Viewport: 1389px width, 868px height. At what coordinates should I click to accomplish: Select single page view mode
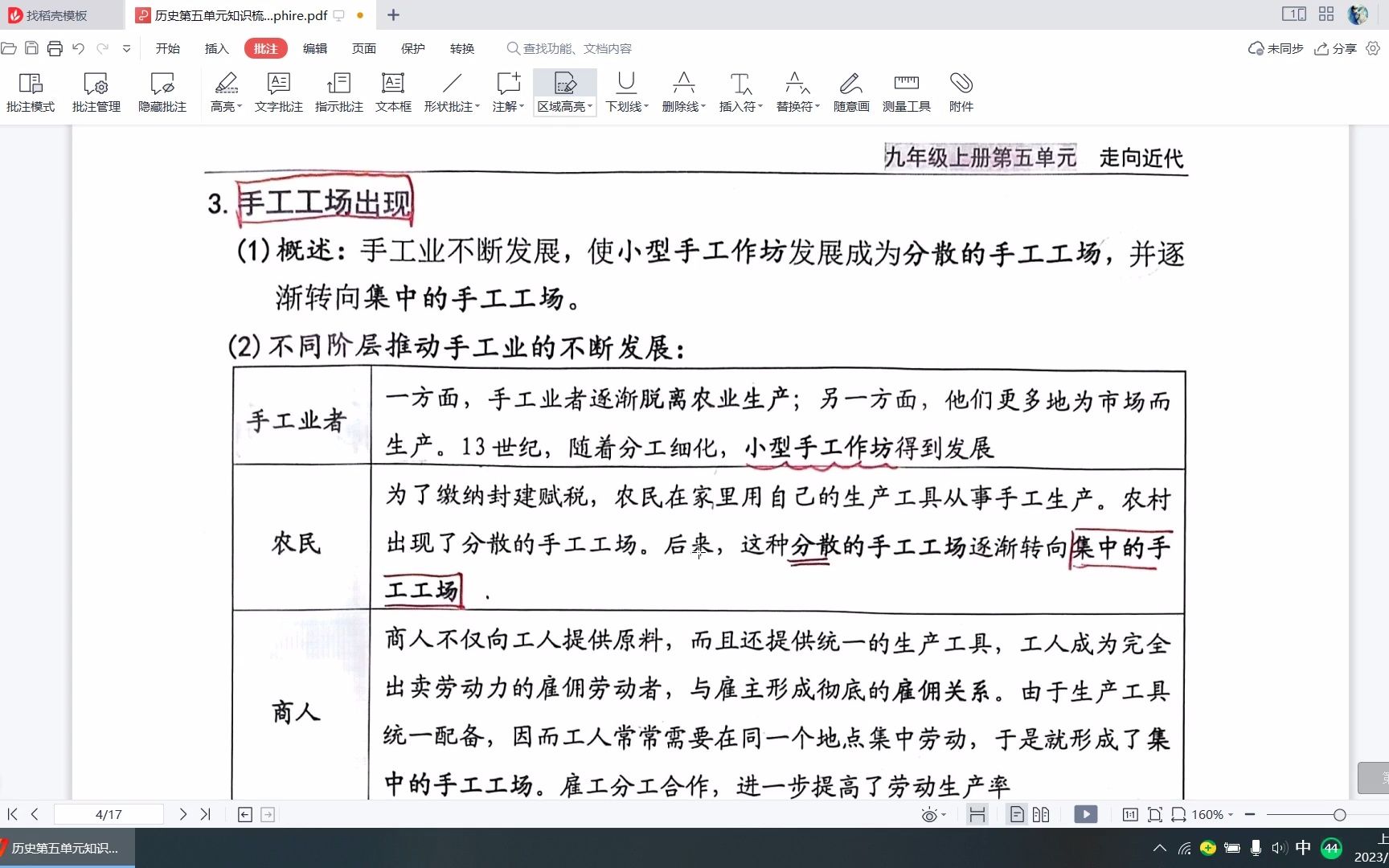pos(1017,814)
